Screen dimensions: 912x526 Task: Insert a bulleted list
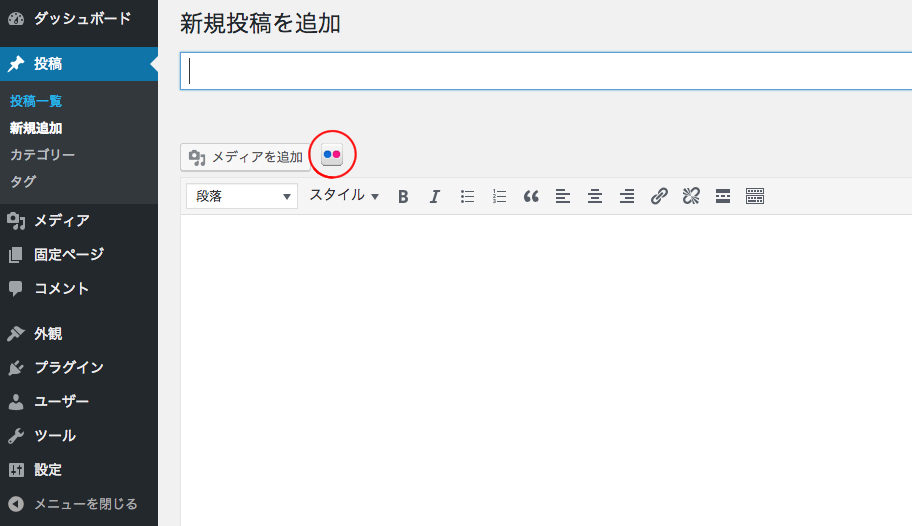467,197
